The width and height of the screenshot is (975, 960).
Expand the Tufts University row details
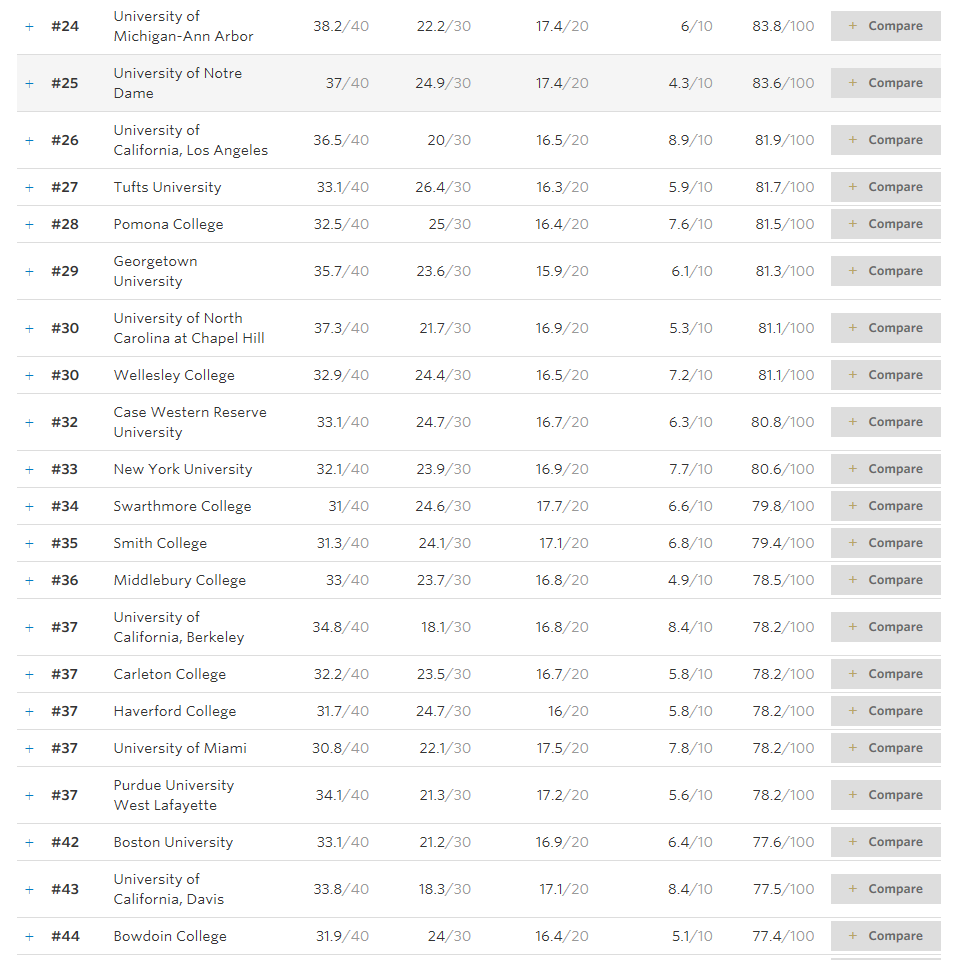pos(29,187)
